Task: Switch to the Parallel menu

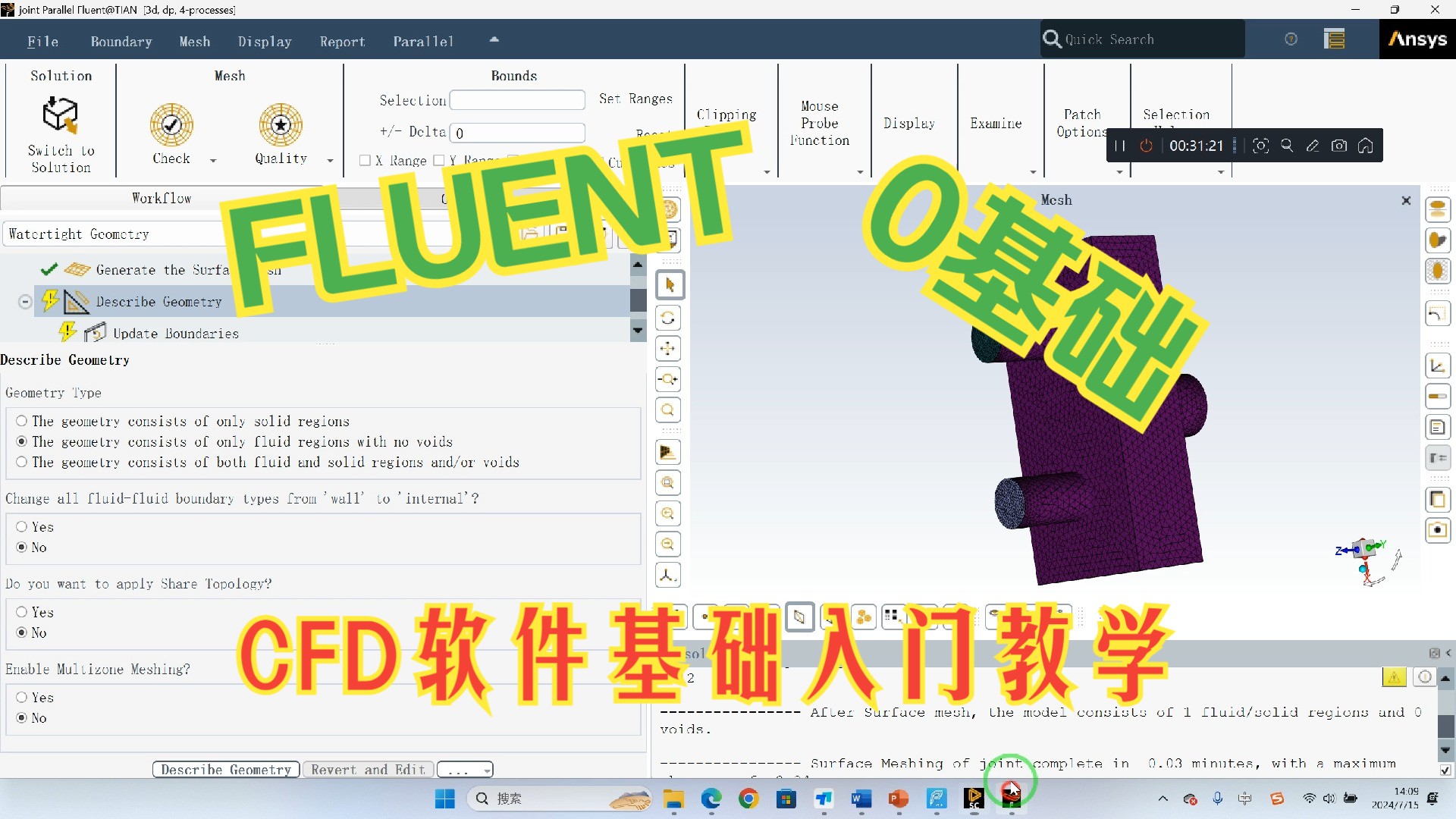Action: (x=422, y=41)
